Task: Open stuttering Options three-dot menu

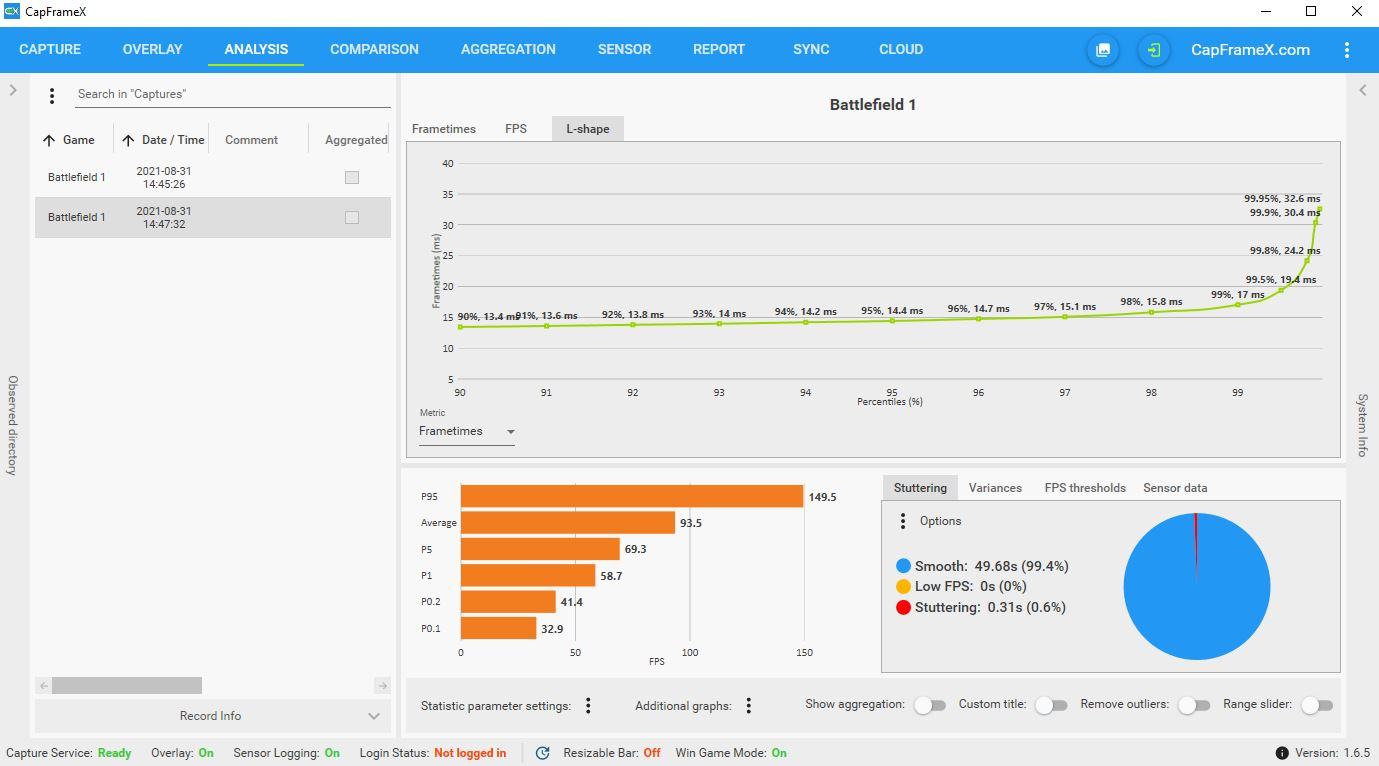Action: [903, 521]
